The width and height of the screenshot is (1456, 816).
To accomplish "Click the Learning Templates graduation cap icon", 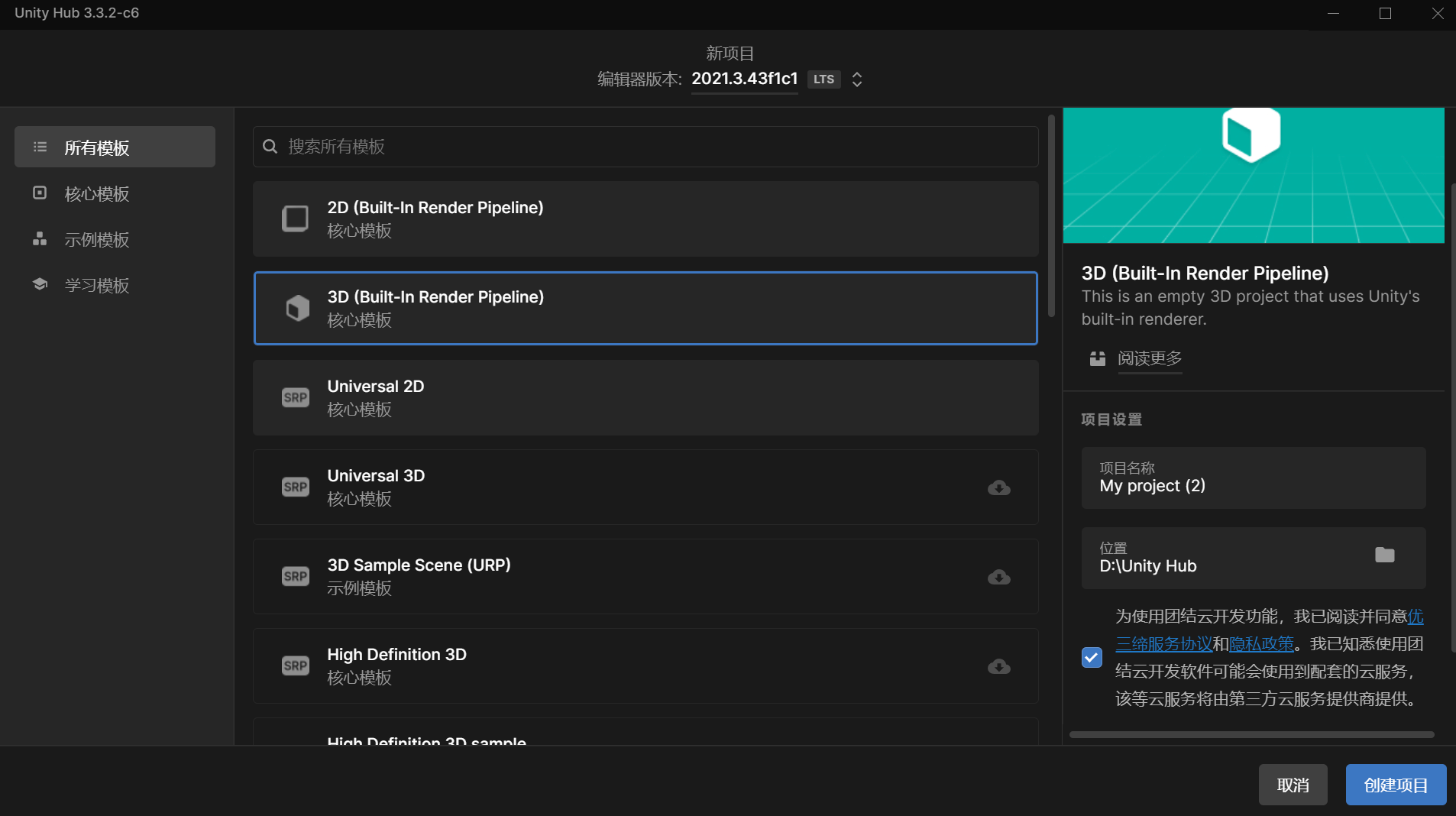I will [40, 284].
